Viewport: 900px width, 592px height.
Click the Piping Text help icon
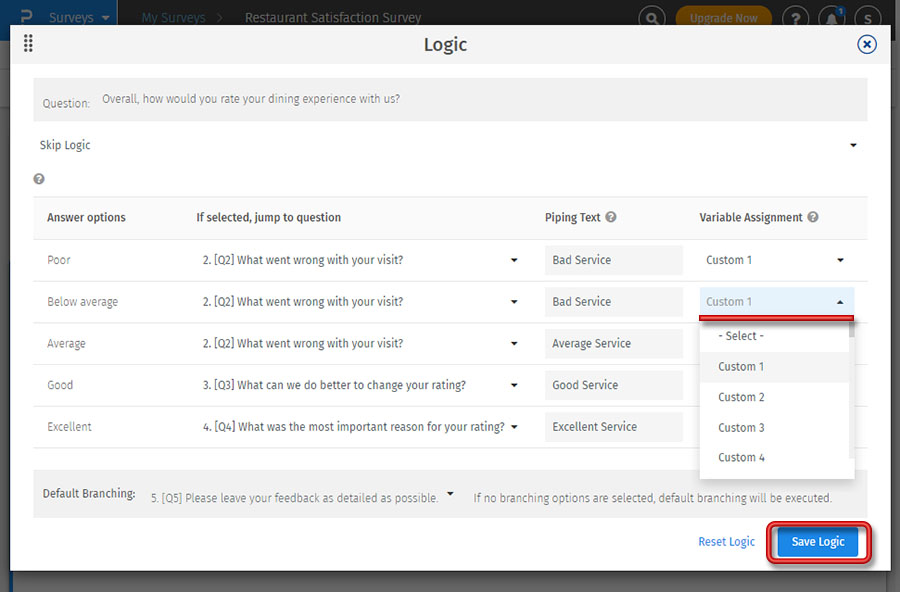pos(611,217)
